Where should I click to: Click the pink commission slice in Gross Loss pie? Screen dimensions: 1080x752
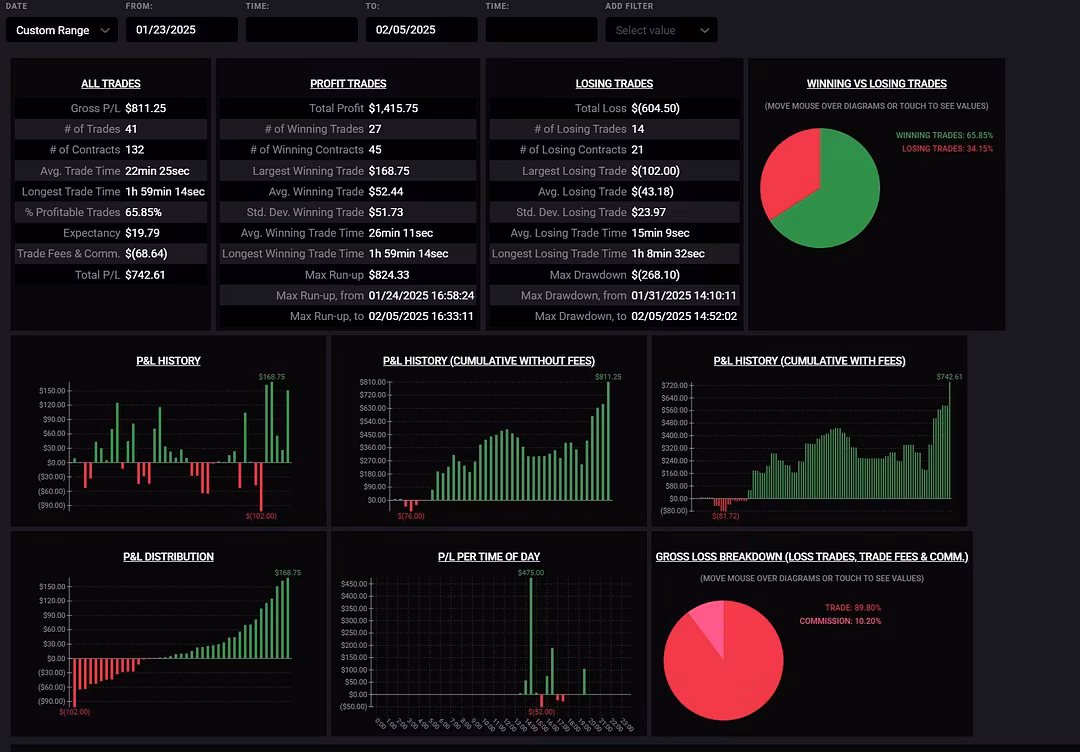pos(707,627)
